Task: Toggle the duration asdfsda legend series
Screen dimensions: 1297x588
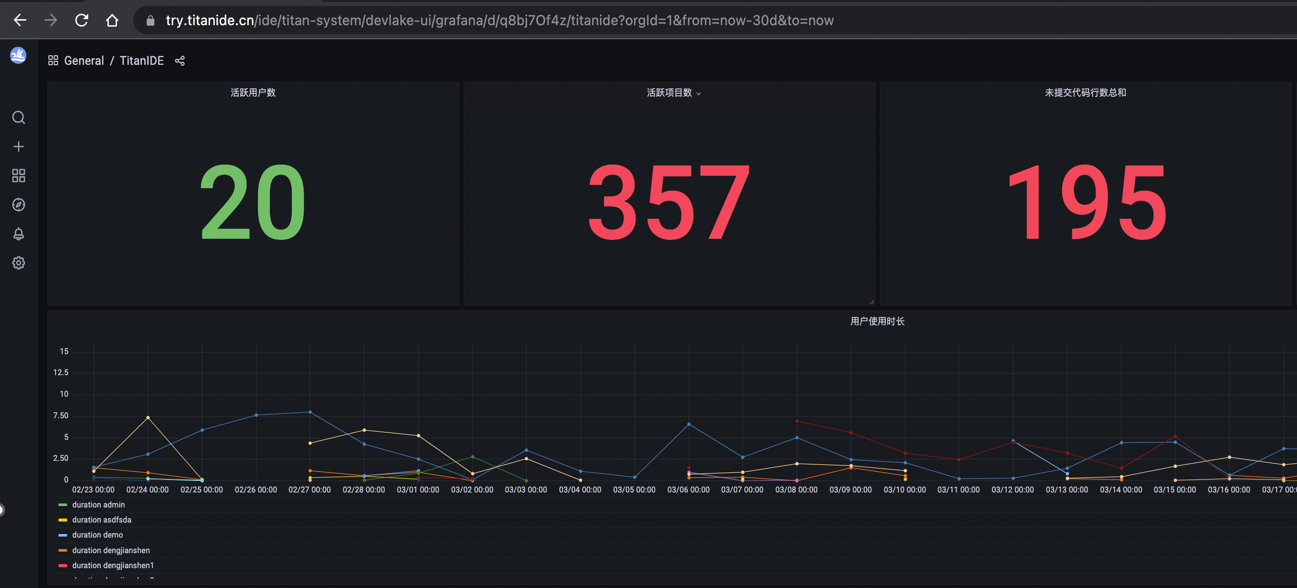Action: 101,520
